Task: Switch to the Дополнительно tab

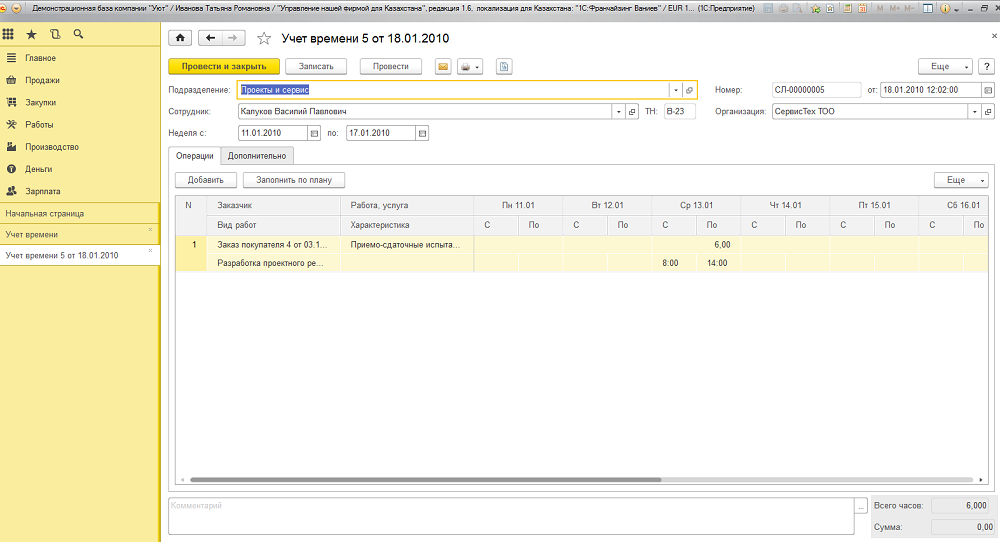Action: coord(257,155)
